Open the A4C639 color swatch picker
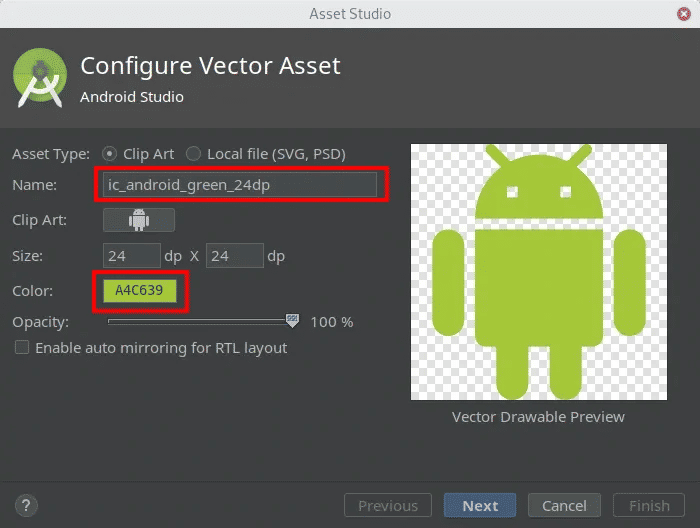Viewport: 700px width, 528px height. click(140, 291)
